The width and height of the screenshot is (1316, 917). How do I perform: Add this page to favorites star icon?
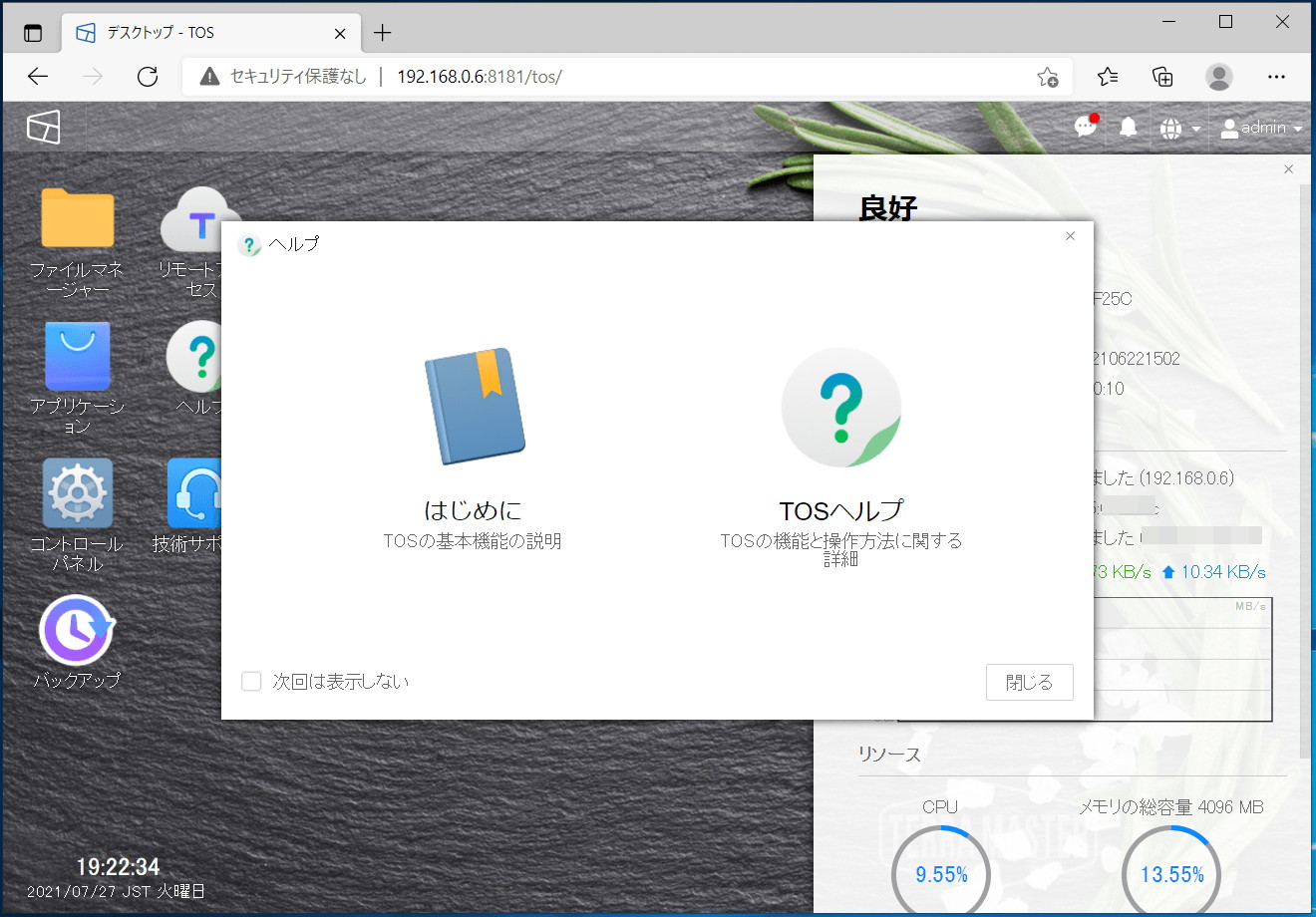point(1047,77)
